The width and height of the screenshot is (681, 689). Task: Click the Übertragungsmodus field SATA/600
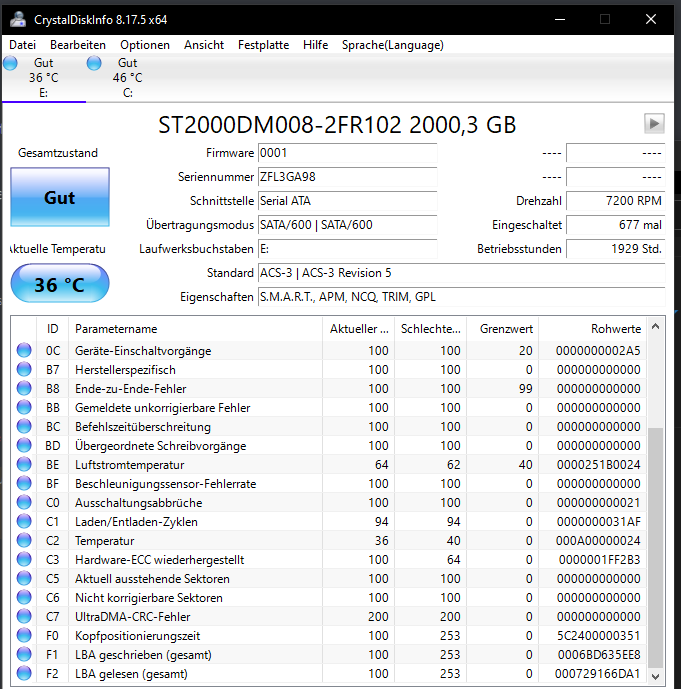point(348,225)
